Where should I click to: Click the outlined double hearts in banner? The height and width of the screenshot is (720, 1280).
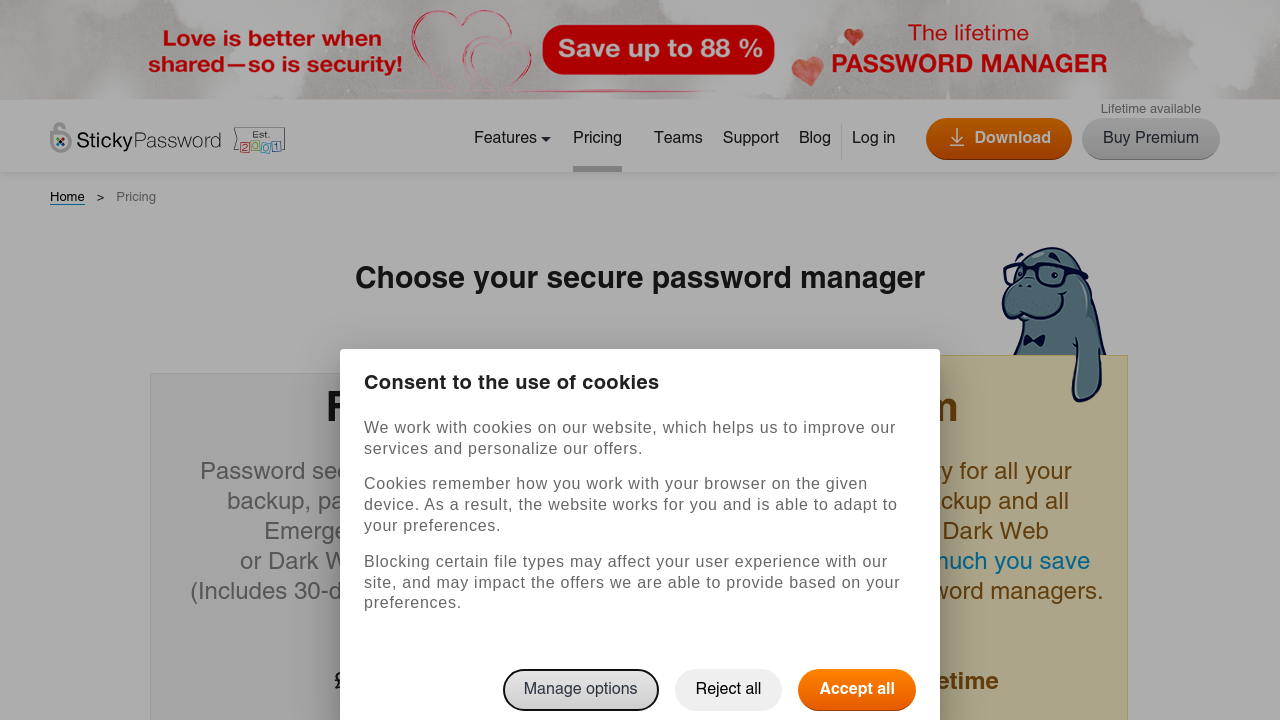[471, 50]
